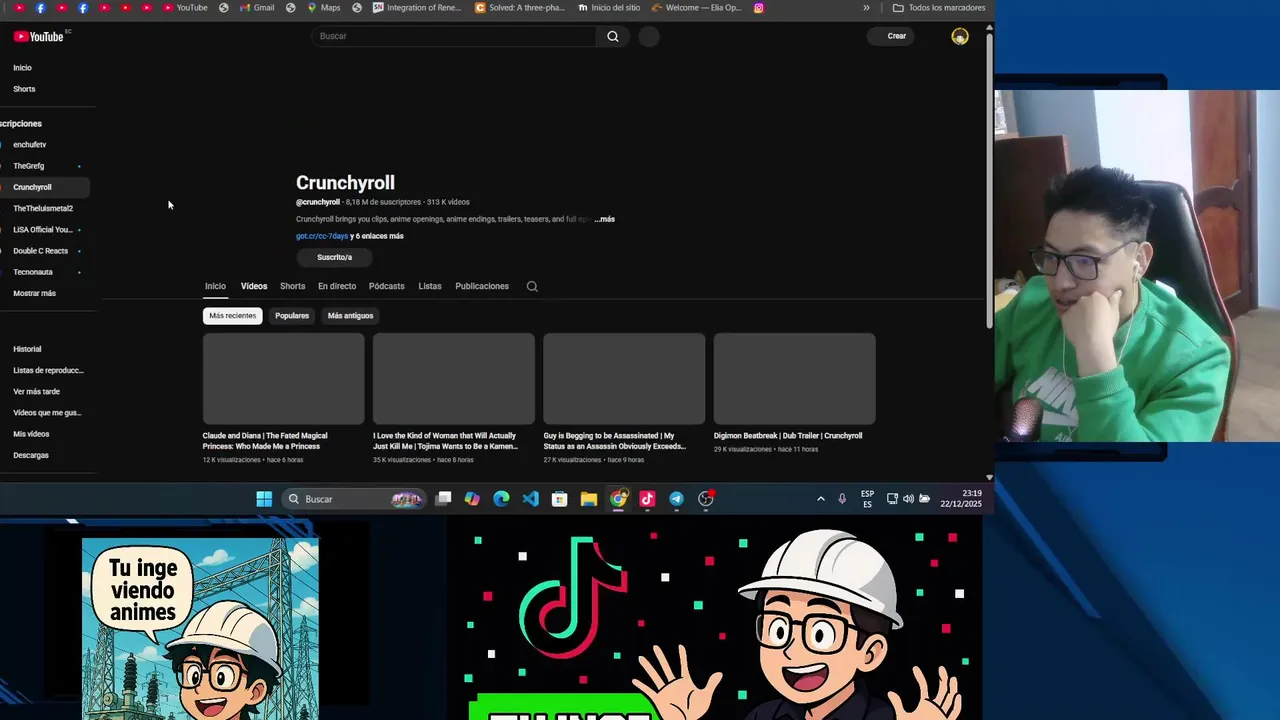This screenshot has height=720, width=1280.
Task: Open the 'Welcome — Elia Op...' bookmark
Action: (697, 7)
